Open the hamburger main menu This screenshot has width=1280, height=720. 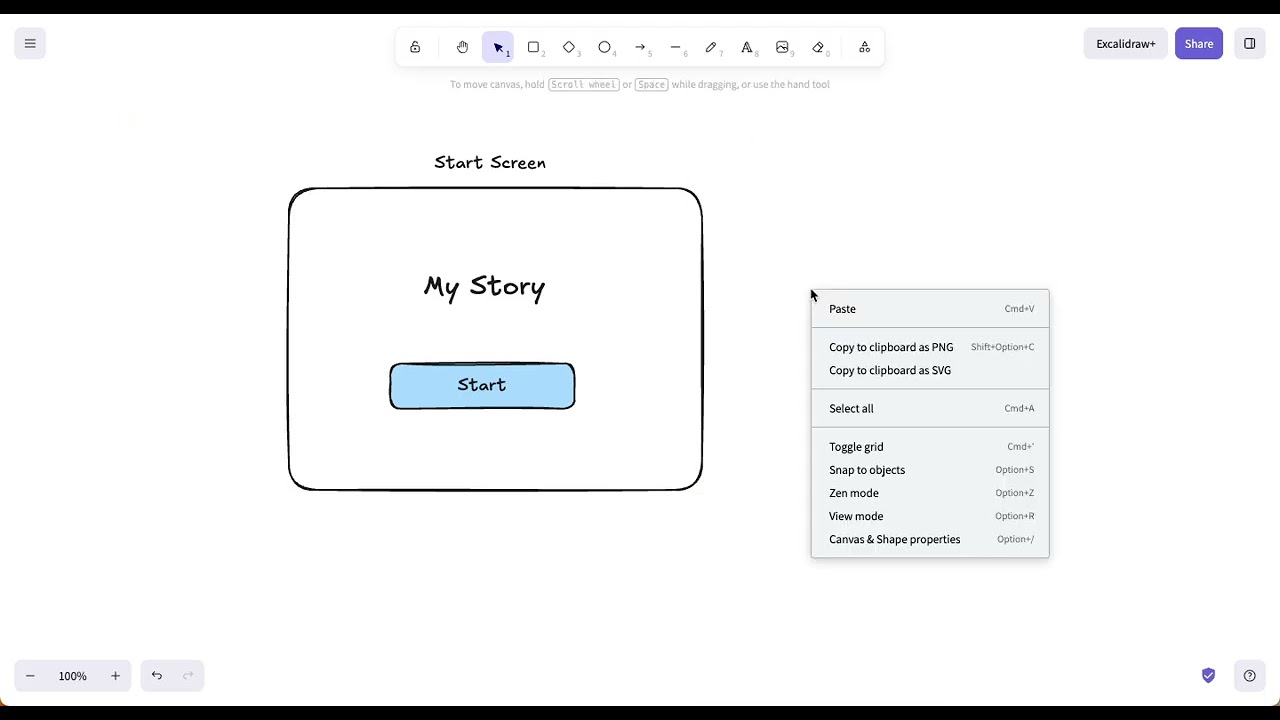[x=30, y=44]
